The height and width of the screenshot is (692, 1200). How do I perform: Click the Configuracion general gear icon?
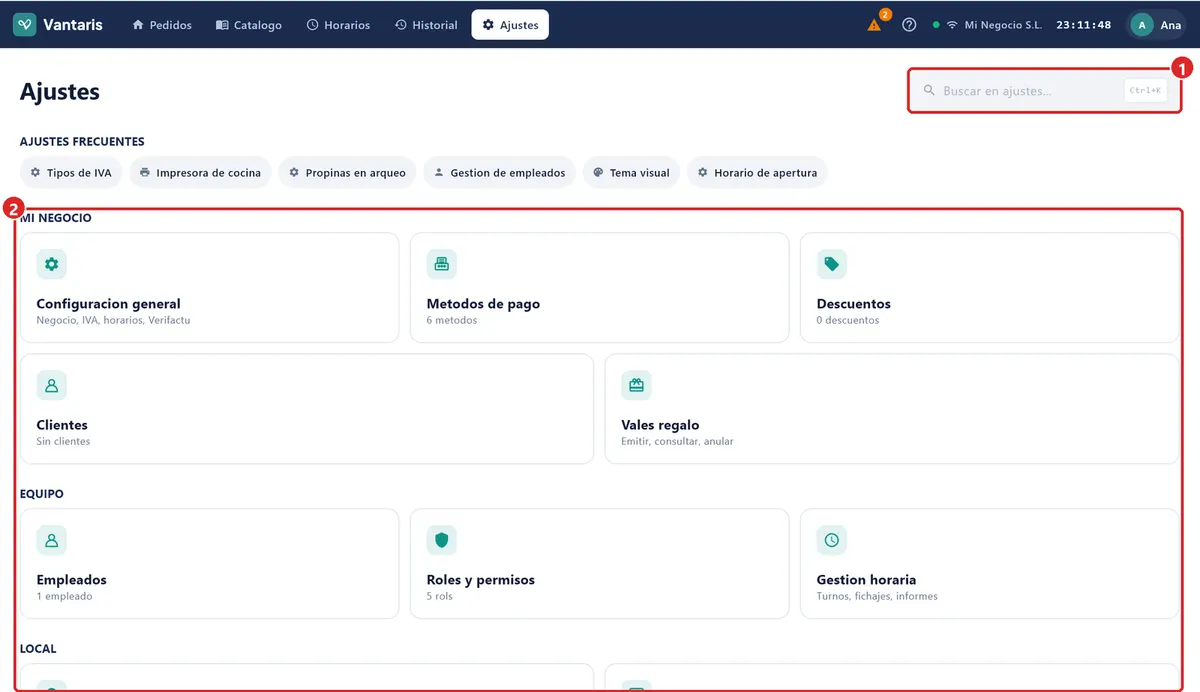52,264
